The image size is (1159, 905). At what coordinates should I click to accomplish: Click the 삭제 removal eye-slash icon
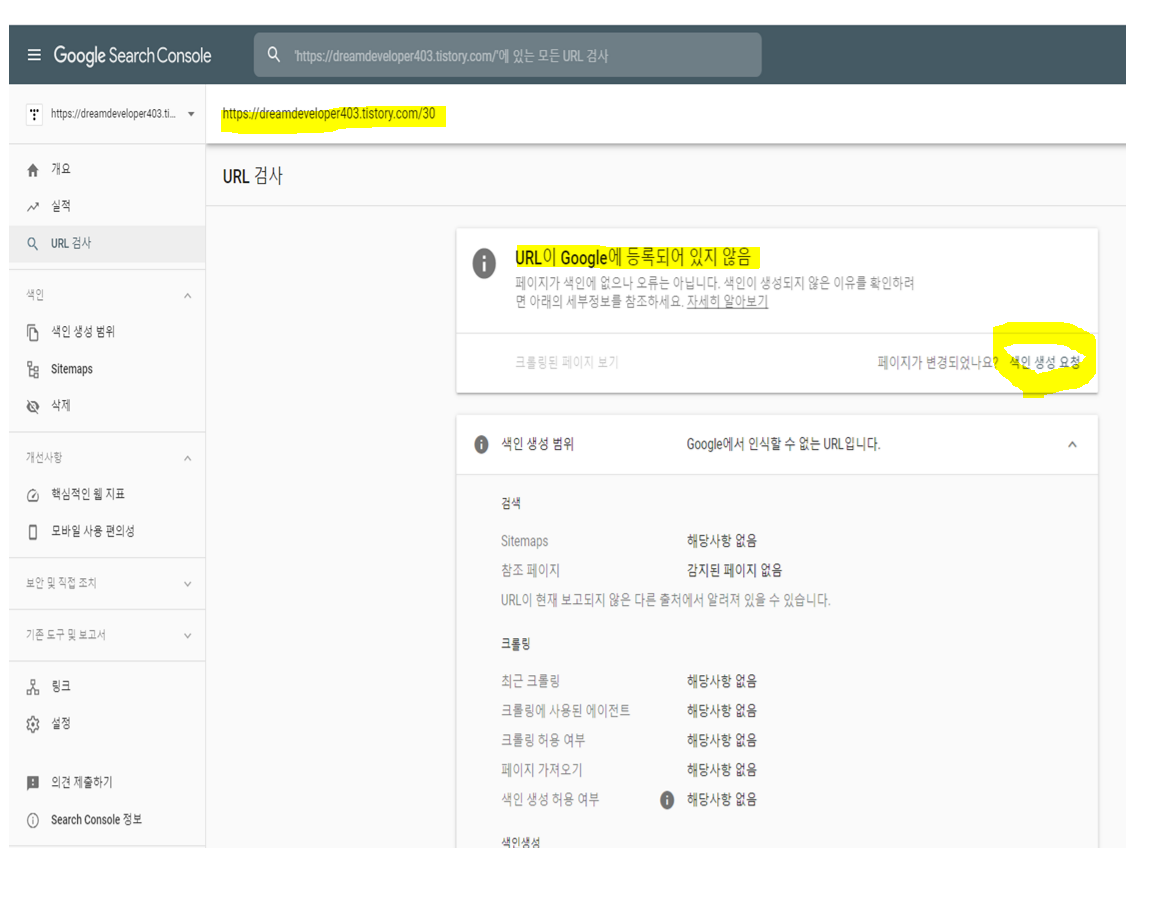(33, 406)
